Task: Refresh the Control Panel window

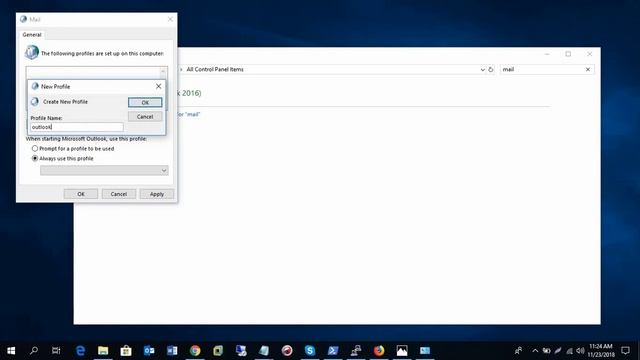Action: click(491, 69)
